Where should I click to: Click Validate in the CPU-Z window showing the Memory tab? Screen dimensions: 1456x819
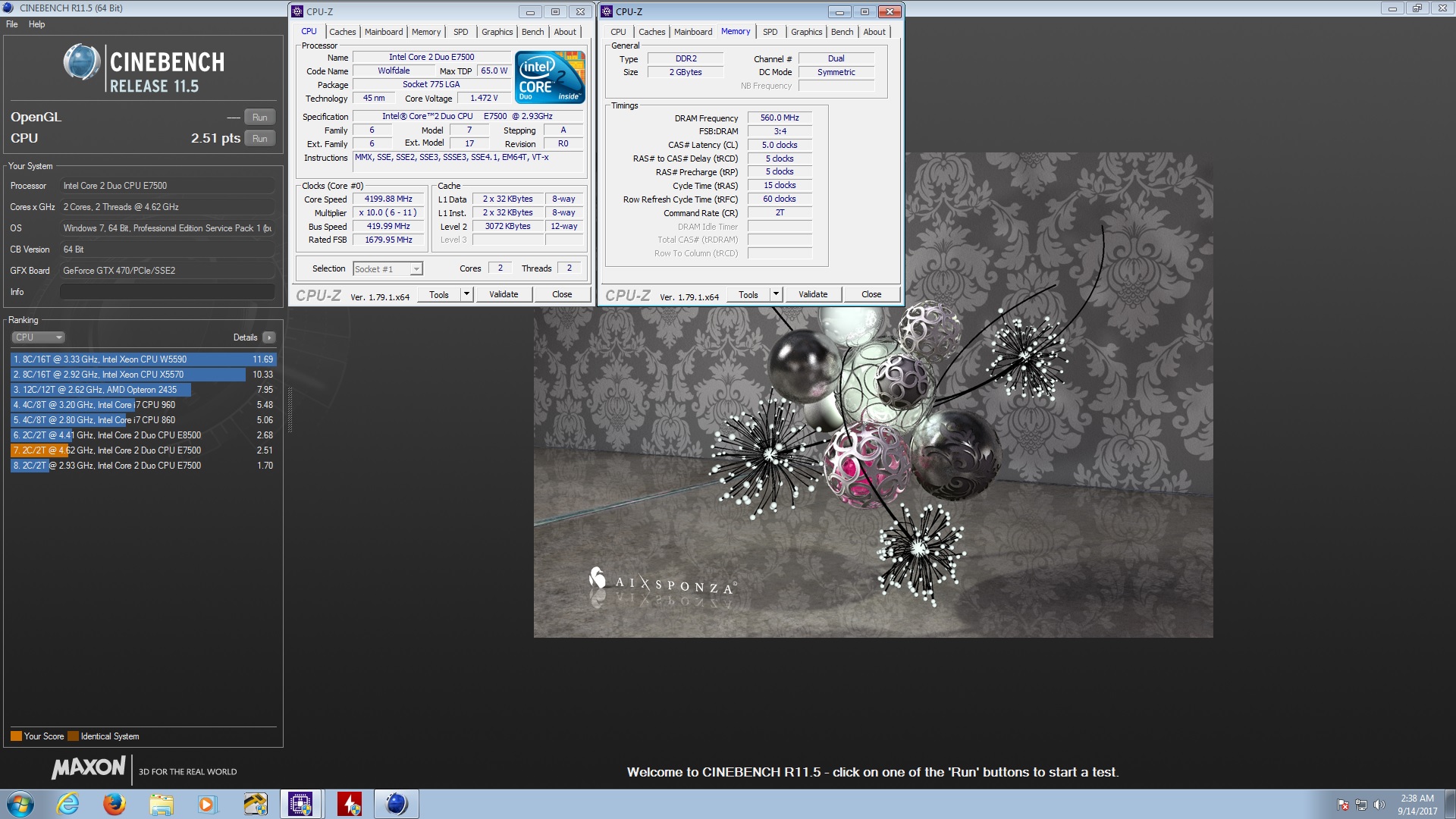coord(813,294)
